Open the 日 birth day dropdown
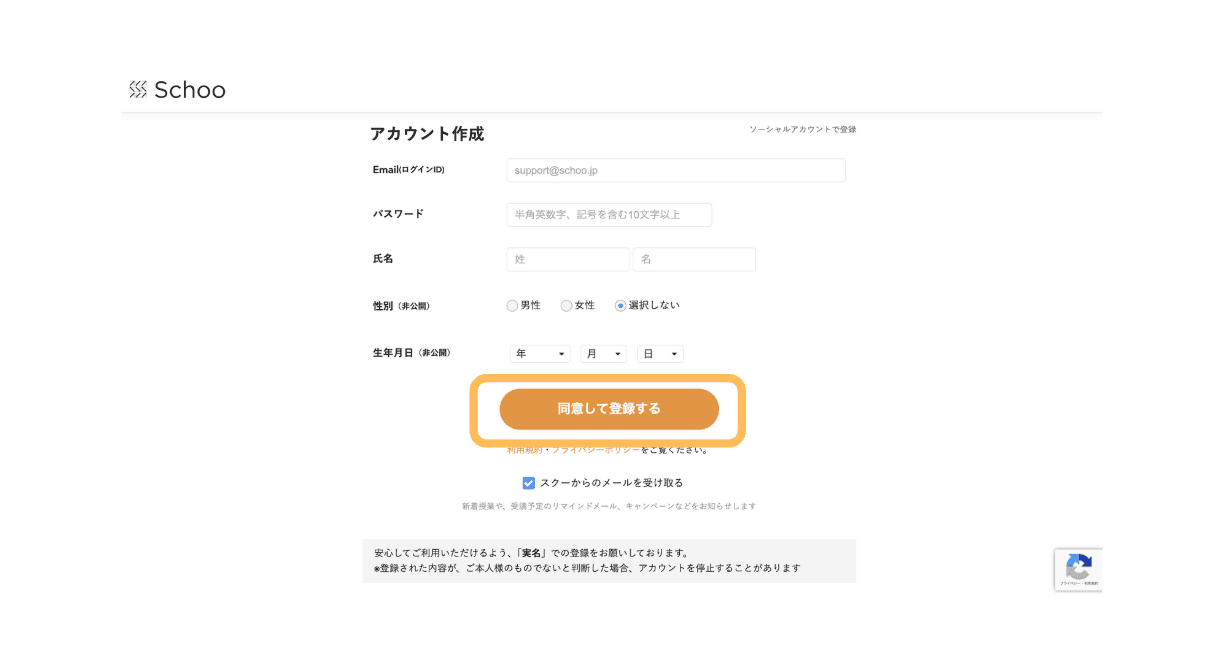 coord(660,354)
